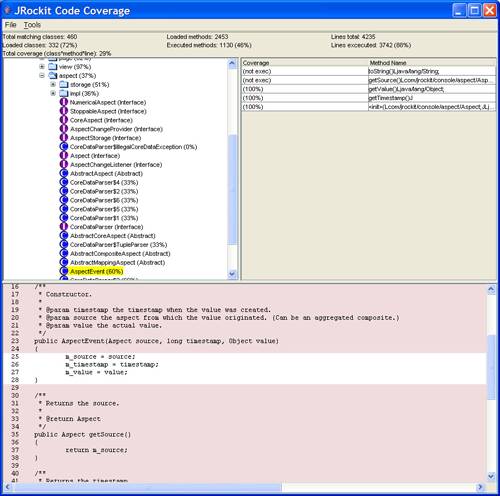The width and height of the screenshot is (500, 496).
Task: Click the Coverage column header
Action: pos(305,63)
